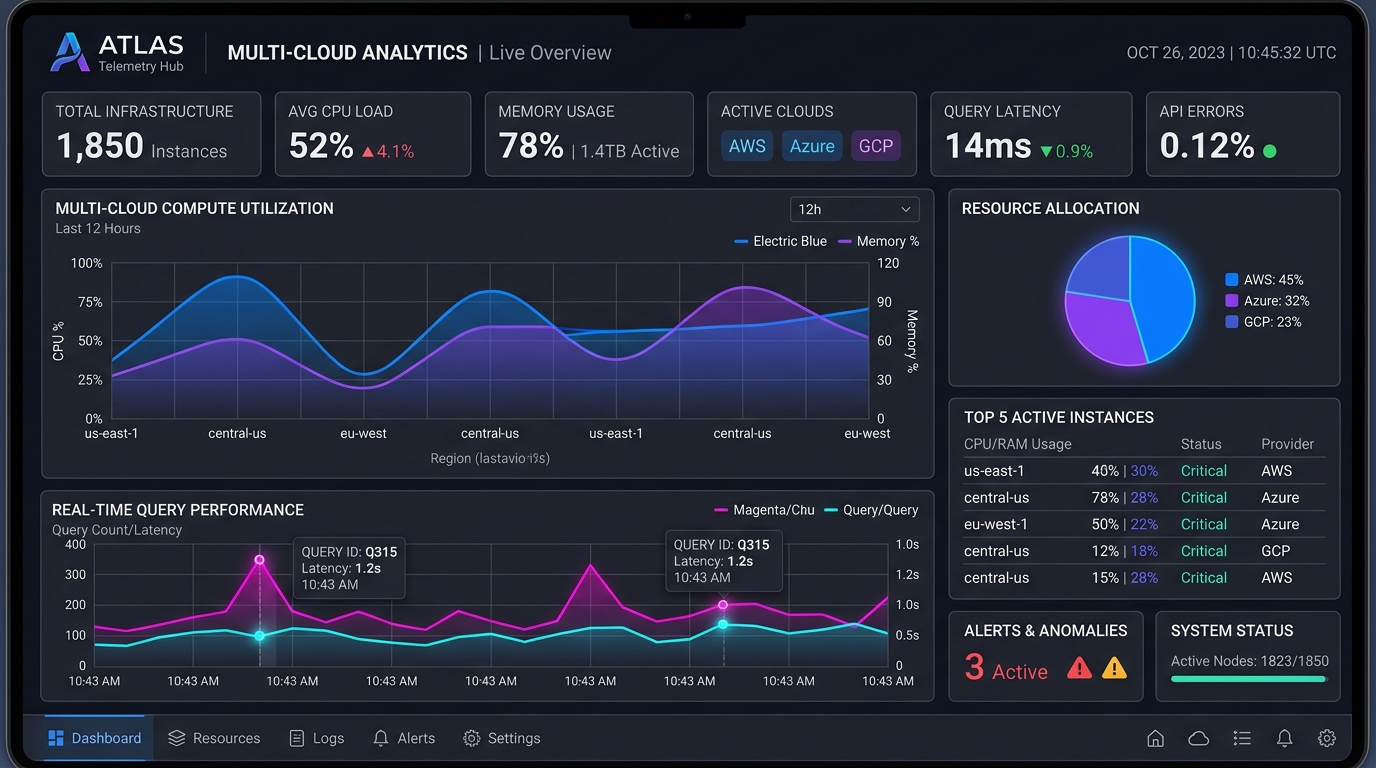The width and height of the screenshot is (1376, 768).
Task: Click the 78% | 28% usage cell
Action: 1125,498
